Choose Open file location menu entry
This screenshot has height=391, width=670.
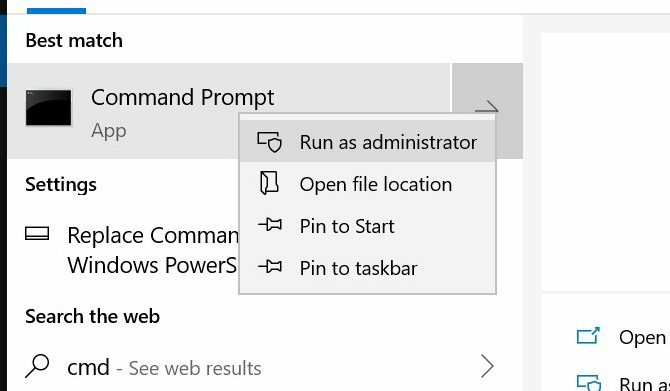click(367, 184)
